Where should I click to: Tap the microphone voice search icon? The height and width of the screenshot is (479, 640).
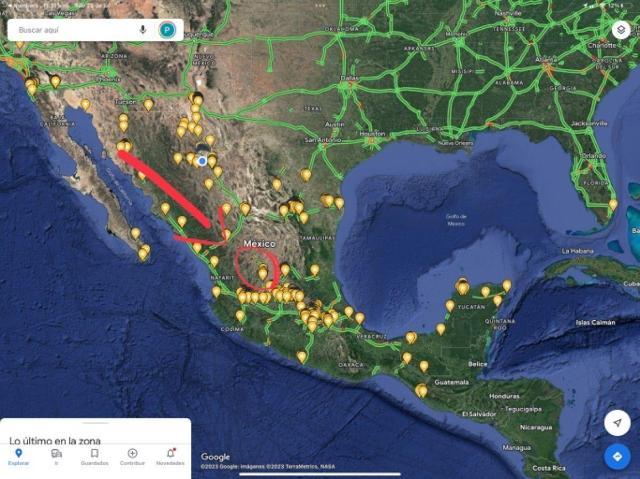click(x=143, y=30)
